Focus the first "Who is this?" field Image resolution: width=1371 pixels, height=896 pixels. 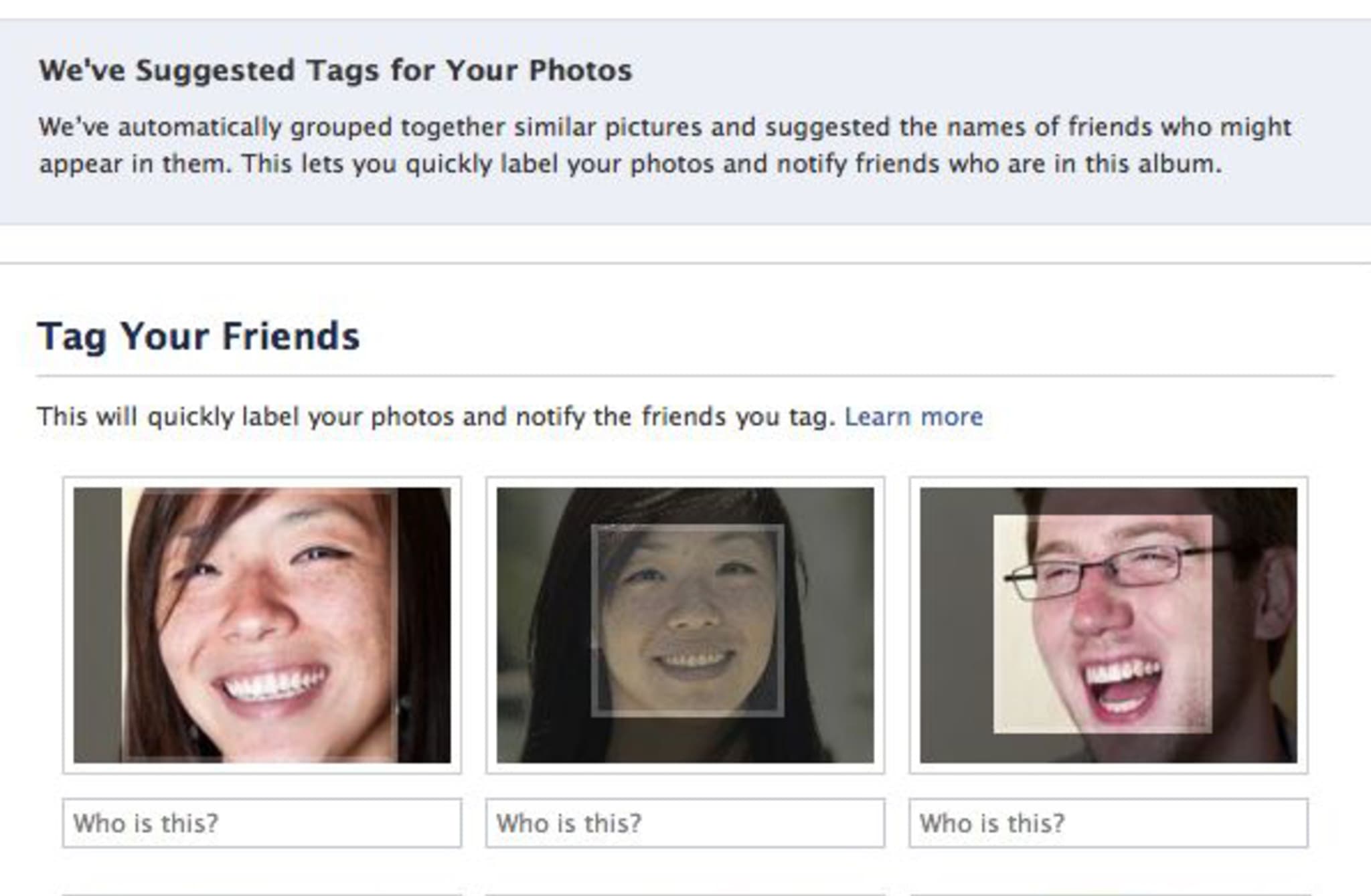pos(262,823)
